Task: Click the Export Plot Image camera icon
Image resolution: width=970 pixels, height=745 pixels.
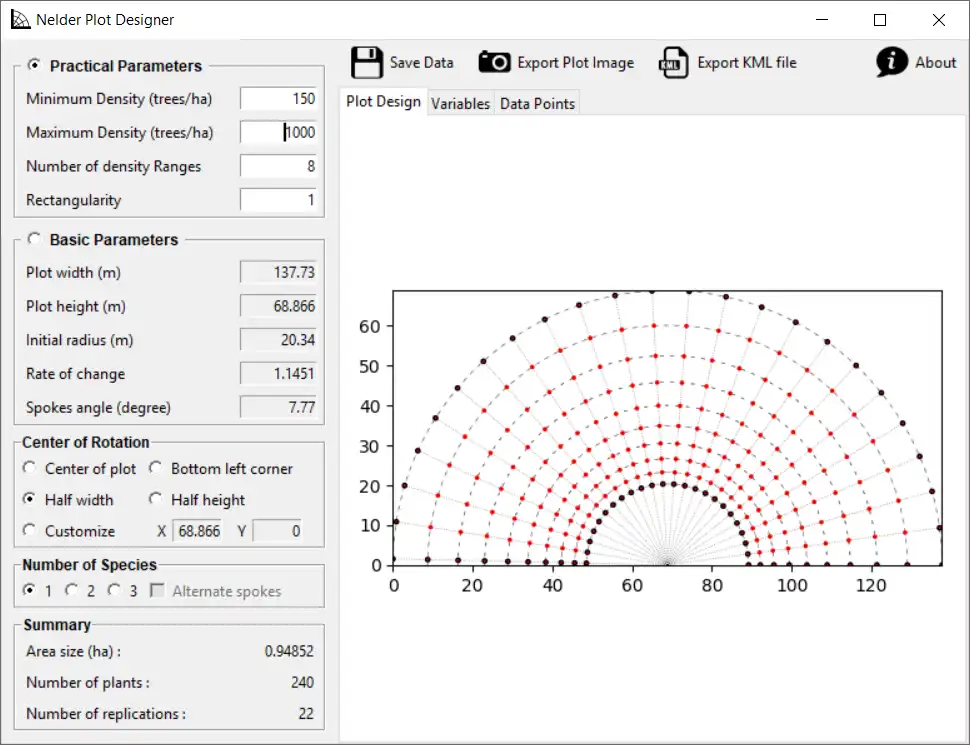Action: [x=494, y=62]
